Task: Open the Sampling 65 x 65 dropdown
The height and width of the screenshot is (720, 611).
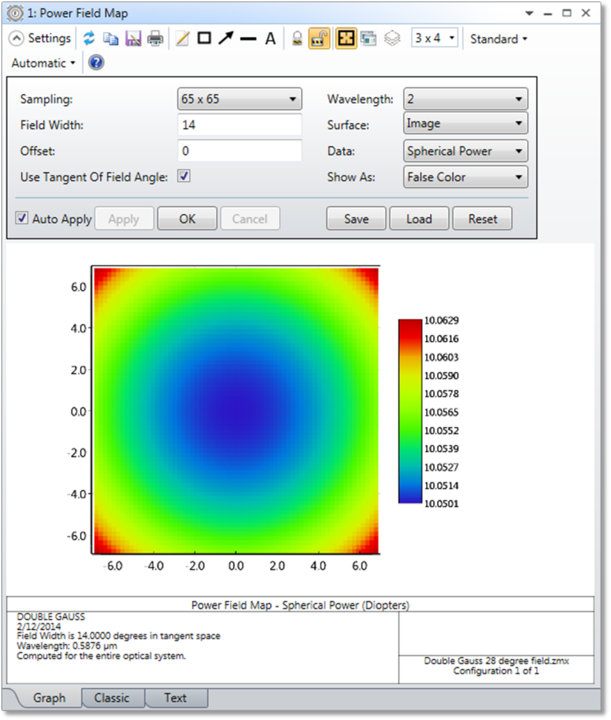Action: coord(240,99)
